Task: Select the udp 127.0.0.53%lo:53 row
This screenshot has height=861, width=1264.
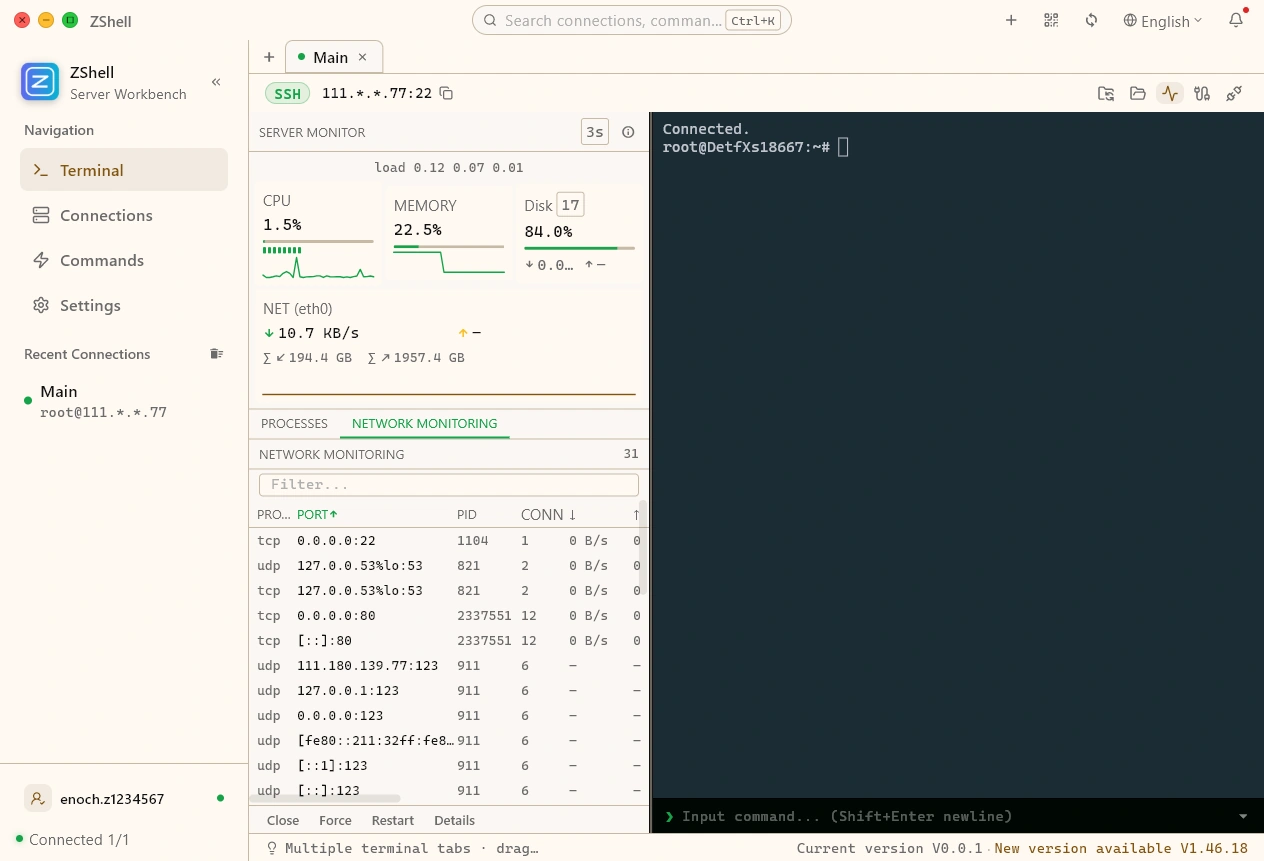Action: pyautogui.click(x=445, y=566)
